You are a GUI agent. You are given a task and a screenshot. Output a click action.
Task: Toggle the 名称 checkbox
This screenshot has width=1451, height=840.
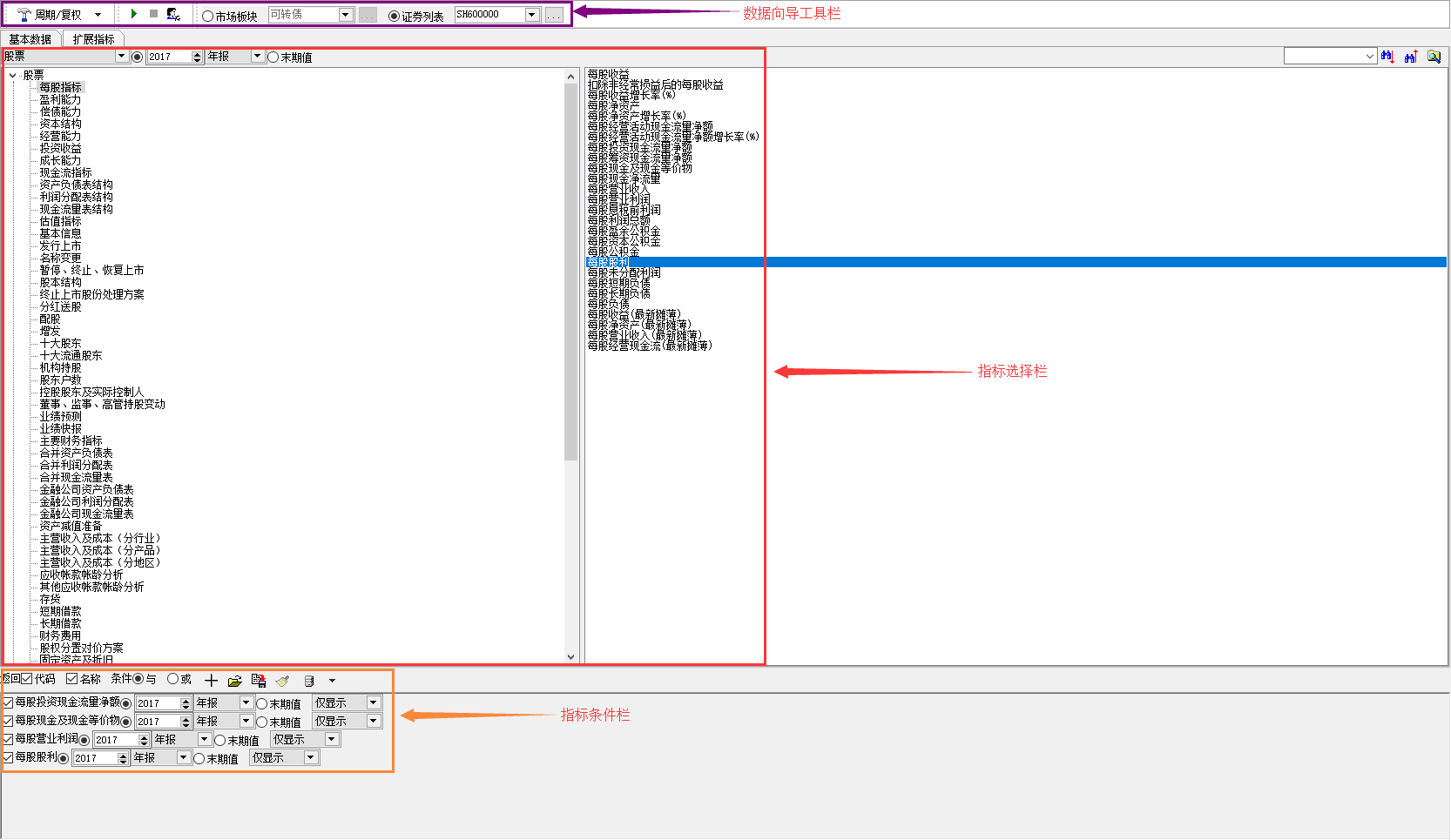coord(72,679)
